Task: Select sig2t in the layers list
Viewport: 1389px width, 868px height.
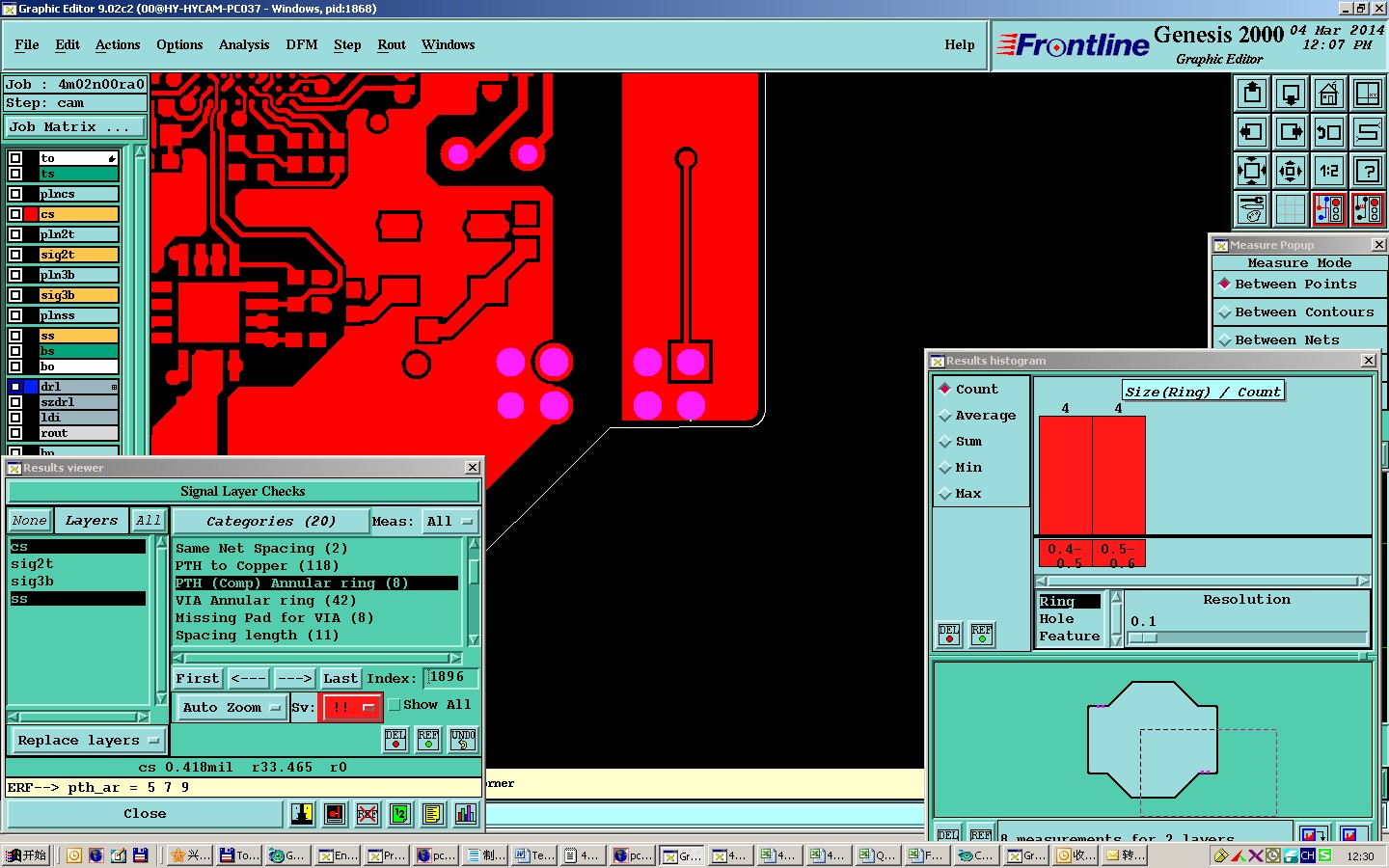Action: pos(77,564)
